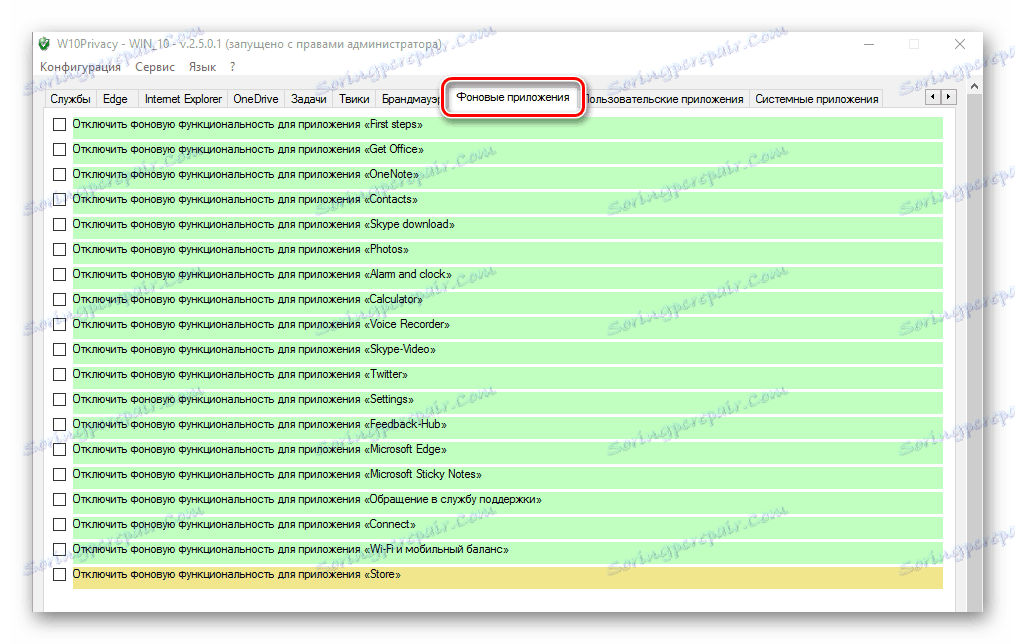Enable disabling background for «Microsoft Edge»

click(x=59, y=449)
